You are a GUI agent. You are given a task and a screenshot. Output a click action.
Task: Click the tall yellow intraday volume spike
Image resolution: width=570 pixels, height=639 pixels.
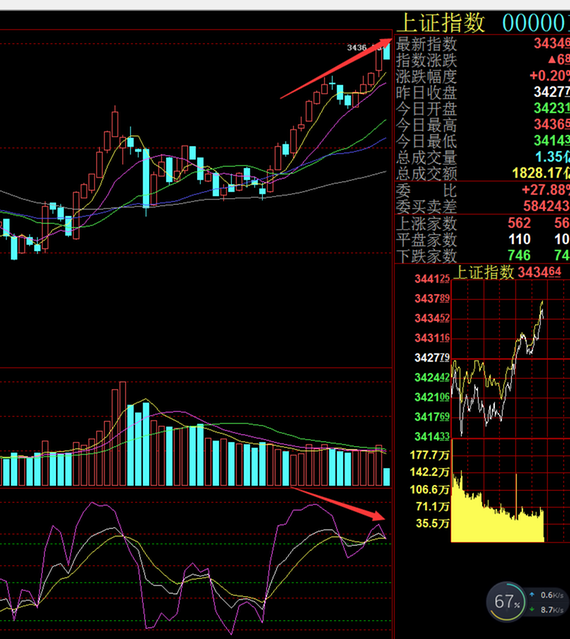(517, 496)
